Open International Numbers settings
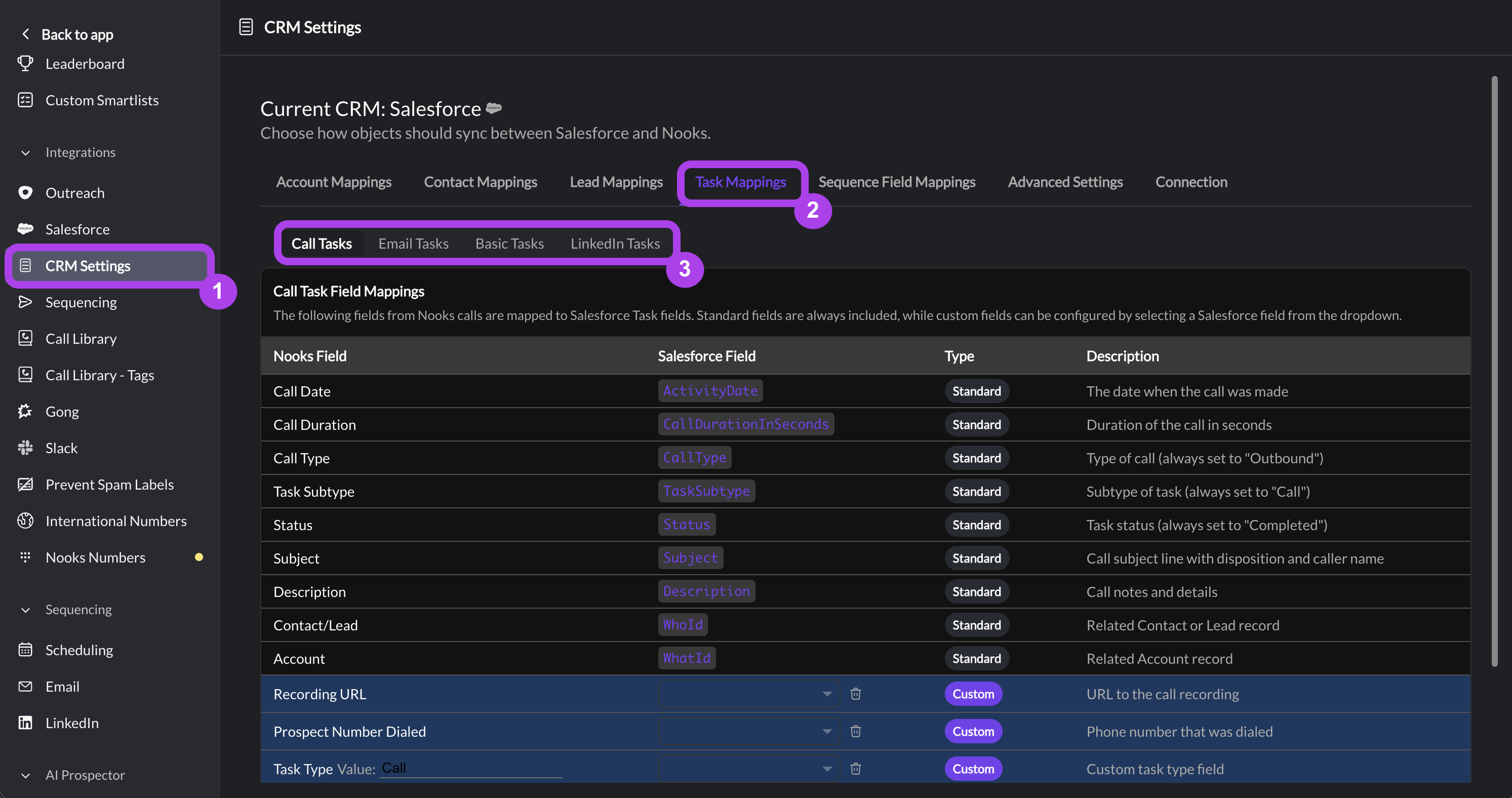The height and width of the screenshot is (798, 1512). [x=115, y=521]
